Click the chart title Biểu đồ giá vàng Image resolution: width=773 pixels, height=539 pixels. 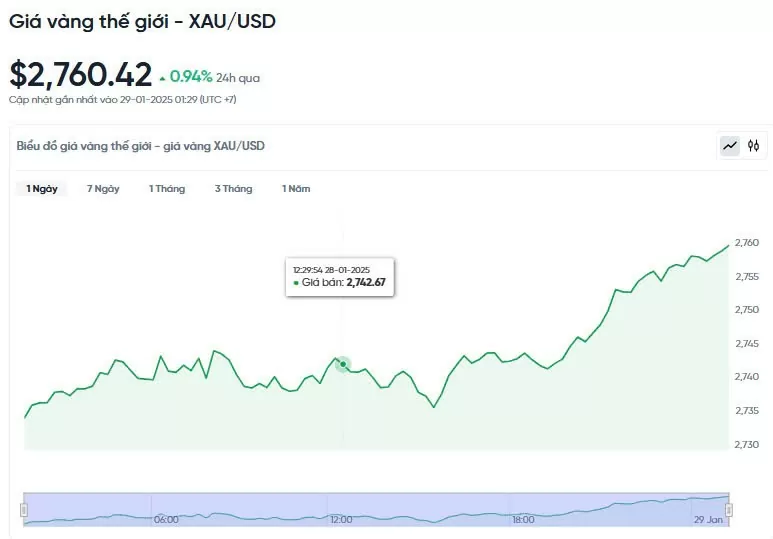point(141,146)
